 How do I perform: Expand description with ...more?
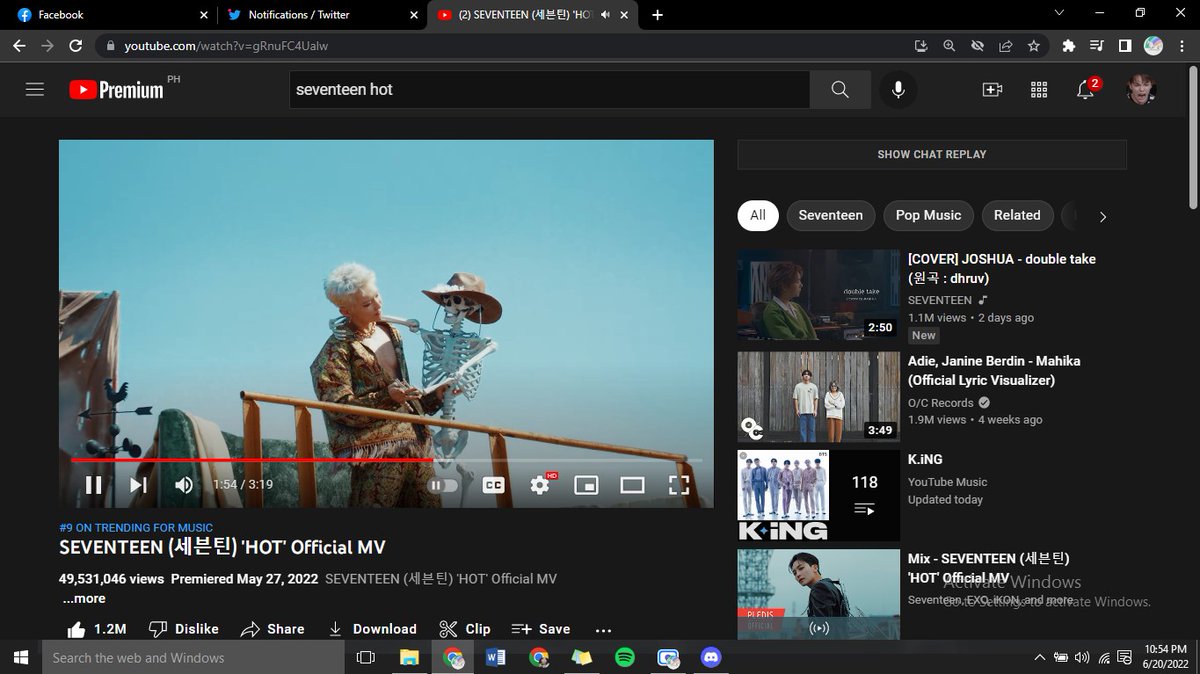click(x=84, y=598)
